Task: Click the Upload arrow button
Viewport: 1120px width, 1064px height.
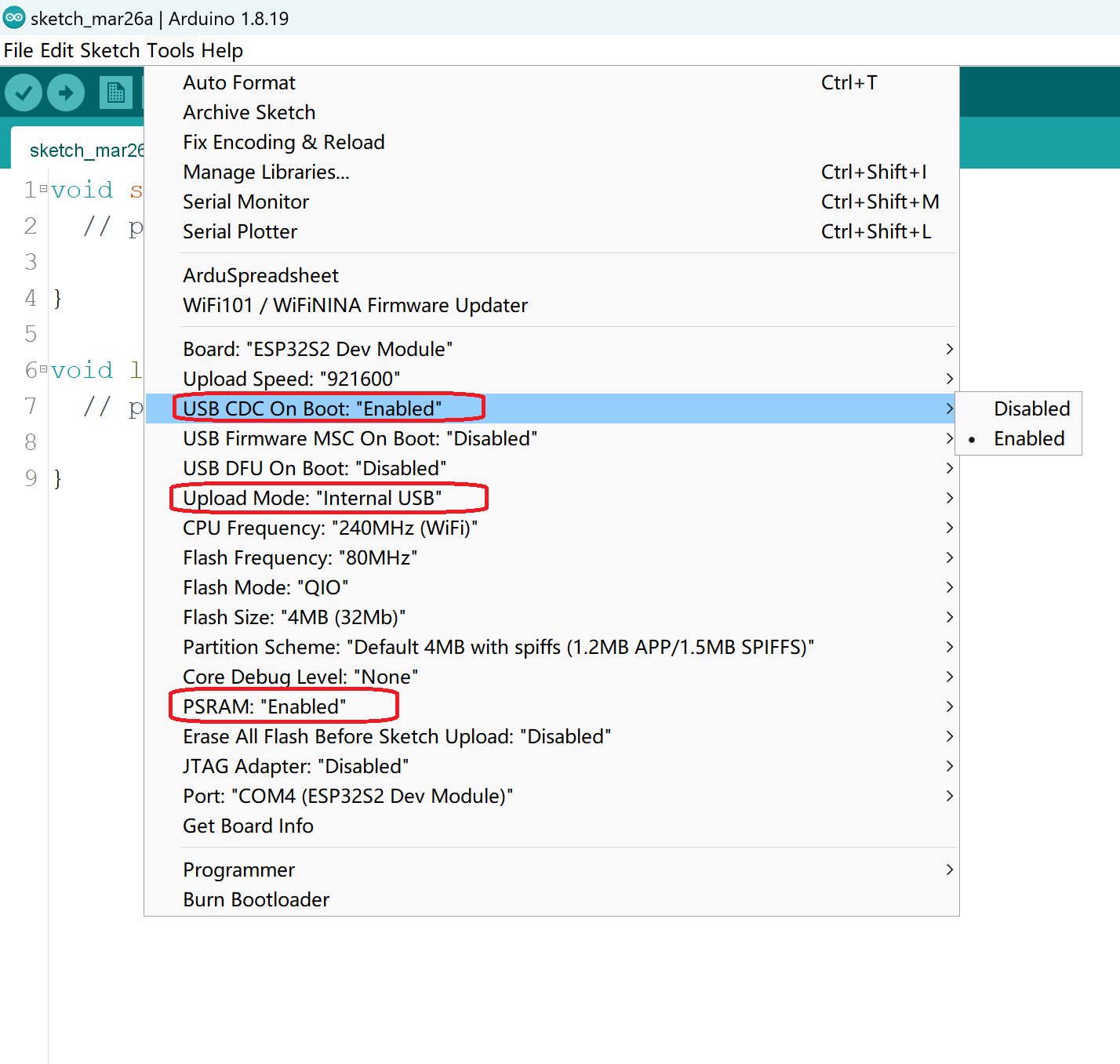Action: (x=66, y=93)
